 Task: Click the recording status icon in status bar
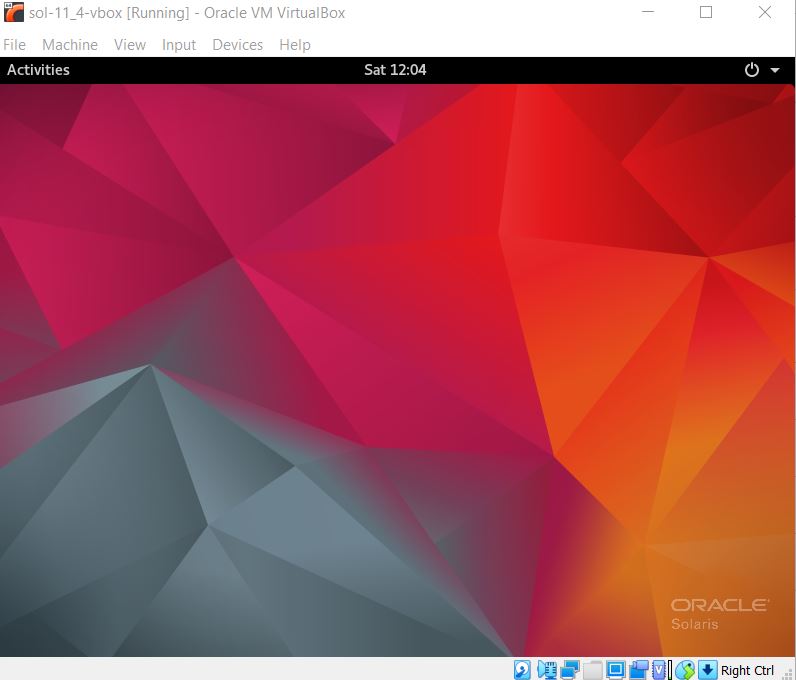coord(639,670)
